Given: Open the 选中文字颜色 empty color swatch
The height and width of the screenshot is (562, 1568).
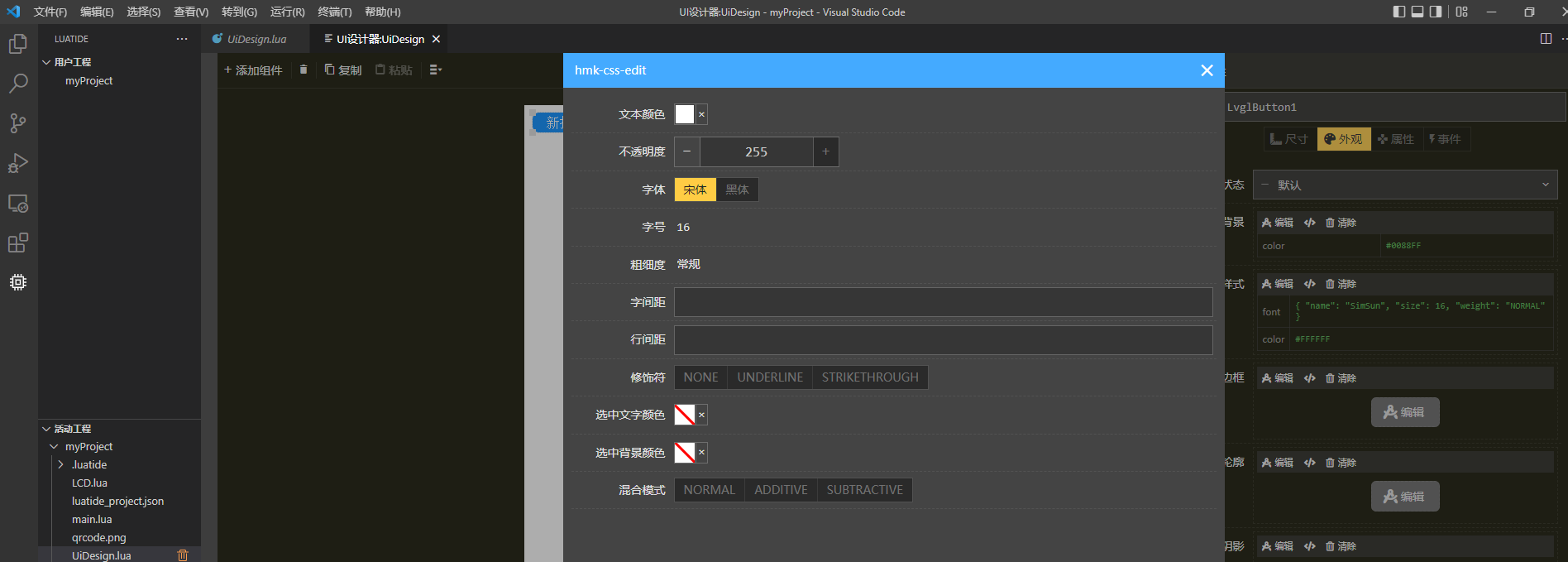Looking at the screenshot, I should tap(685, 415).
